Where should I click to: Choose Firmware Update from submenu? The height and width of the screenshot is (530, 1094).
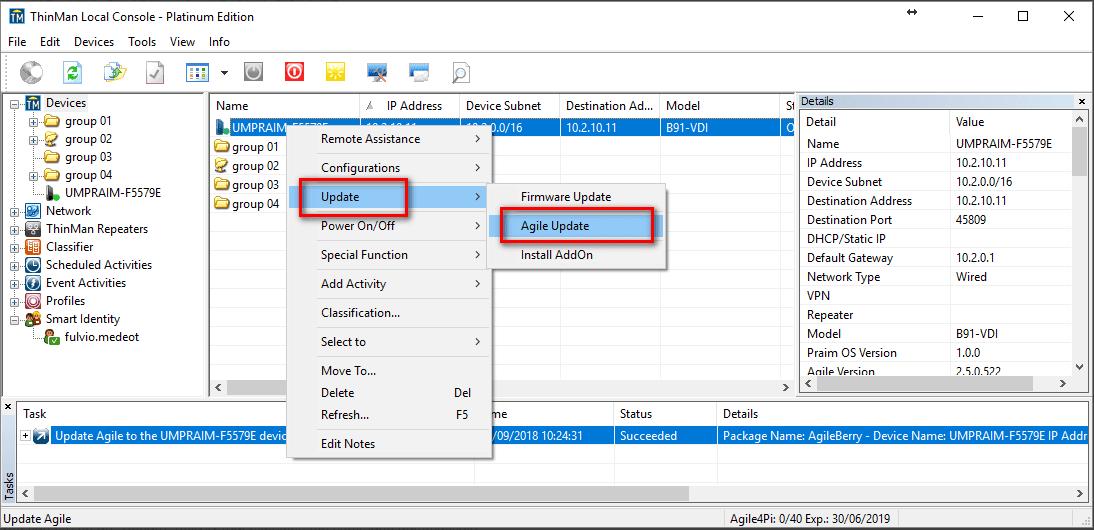pyautogui.click(x=576, y=197)
